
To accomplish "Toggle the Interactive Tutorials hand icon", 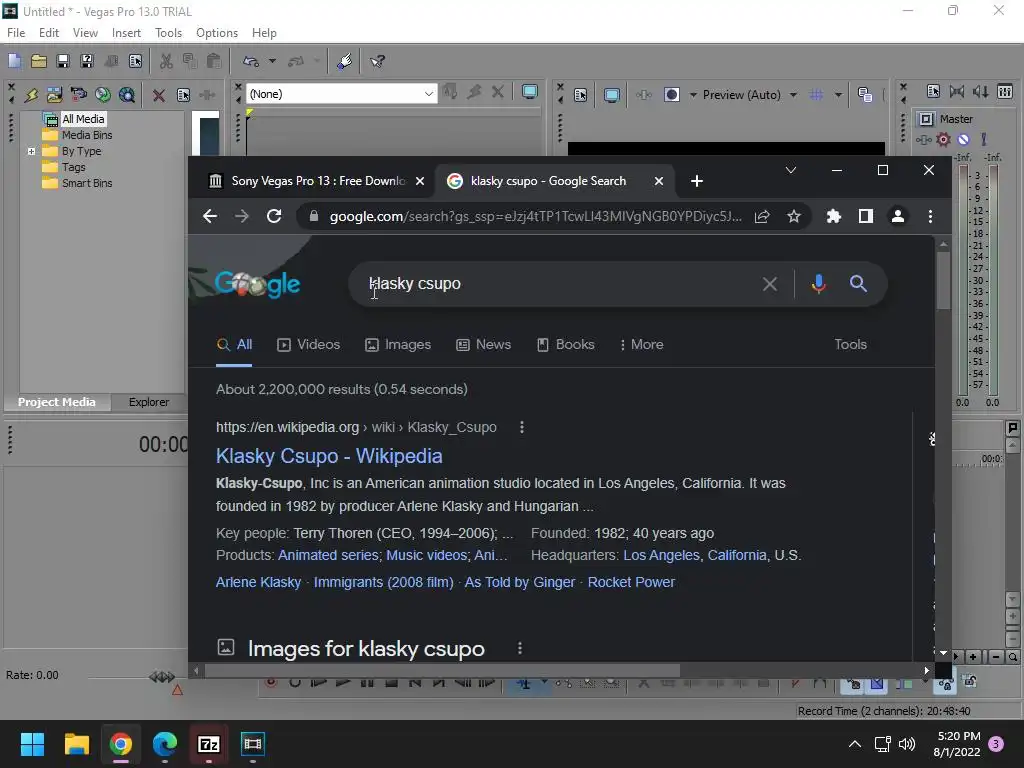I will 345,61.
